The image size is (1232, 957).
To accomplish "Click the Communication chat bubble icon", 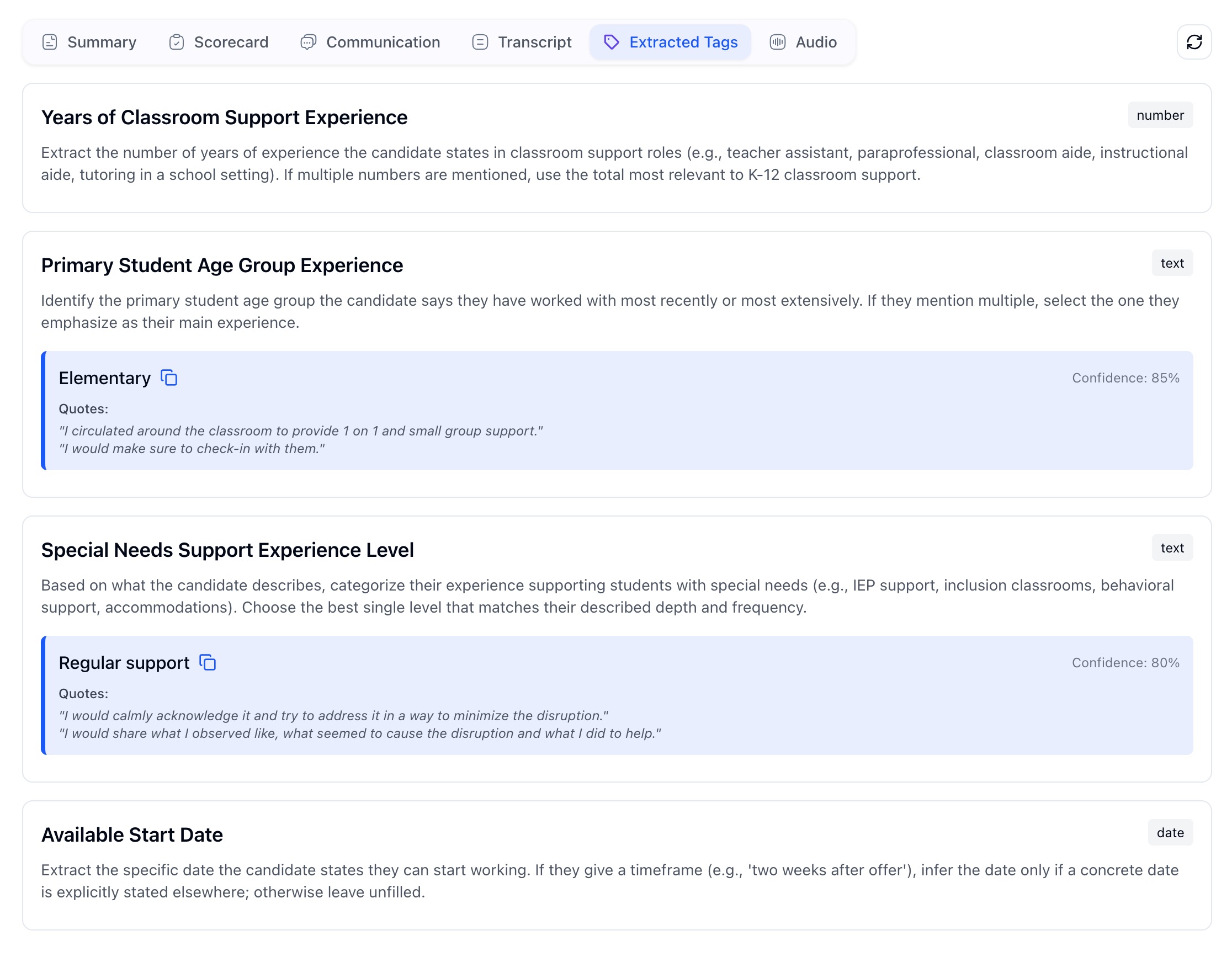I will click(308, 42).
